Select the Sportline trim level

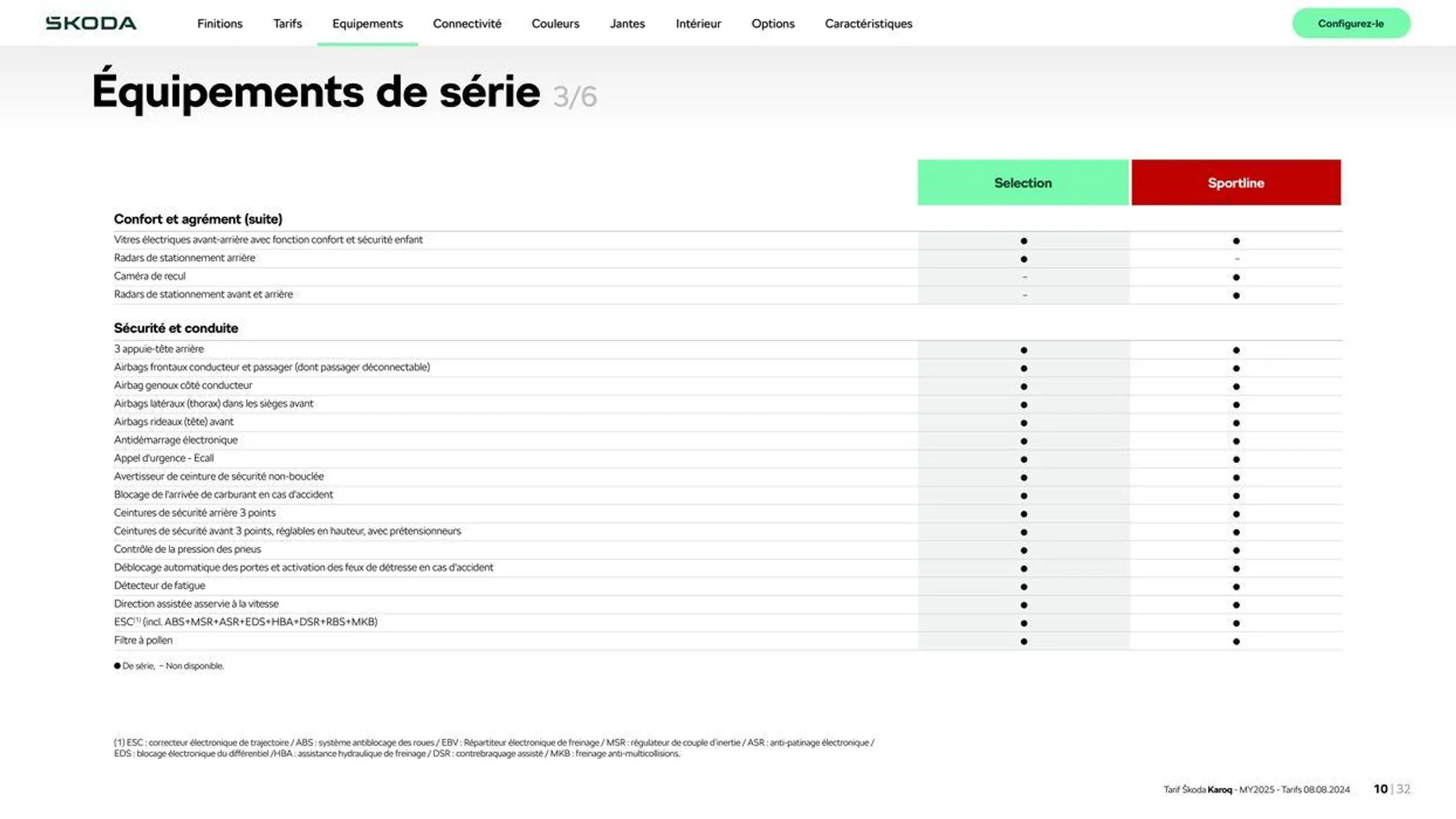click(1236, 183)
